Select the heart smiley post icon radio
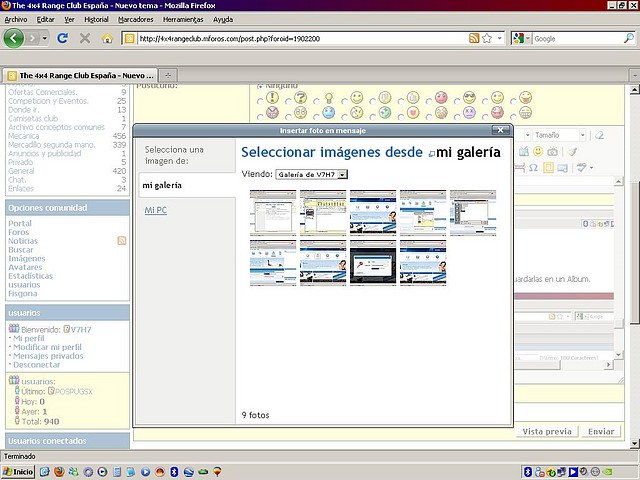 (400, 116)
